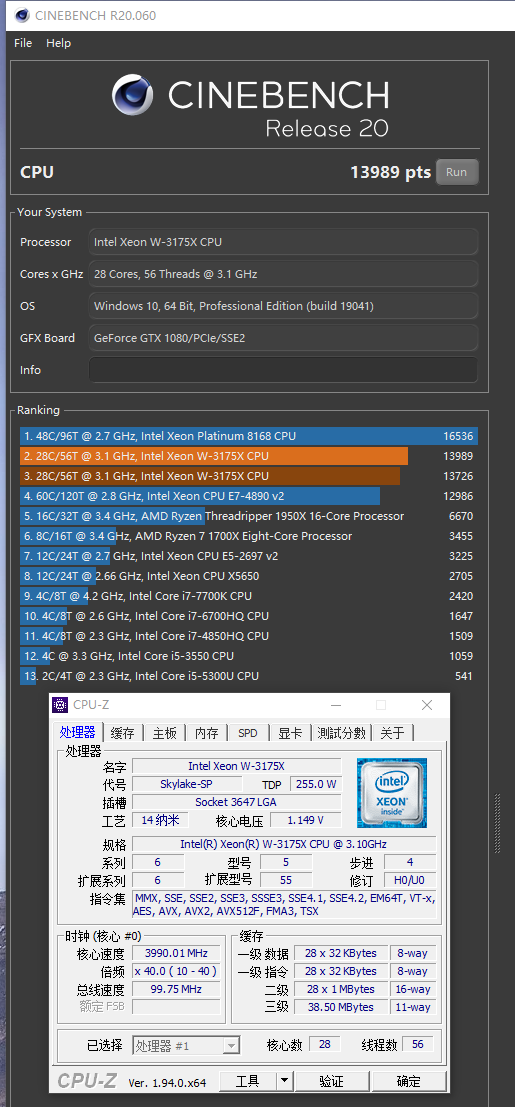This screenshot has width=515, height=1107.
Task: Select the 13989 score W-3175X ranking row
Action: tap(249, 456)
